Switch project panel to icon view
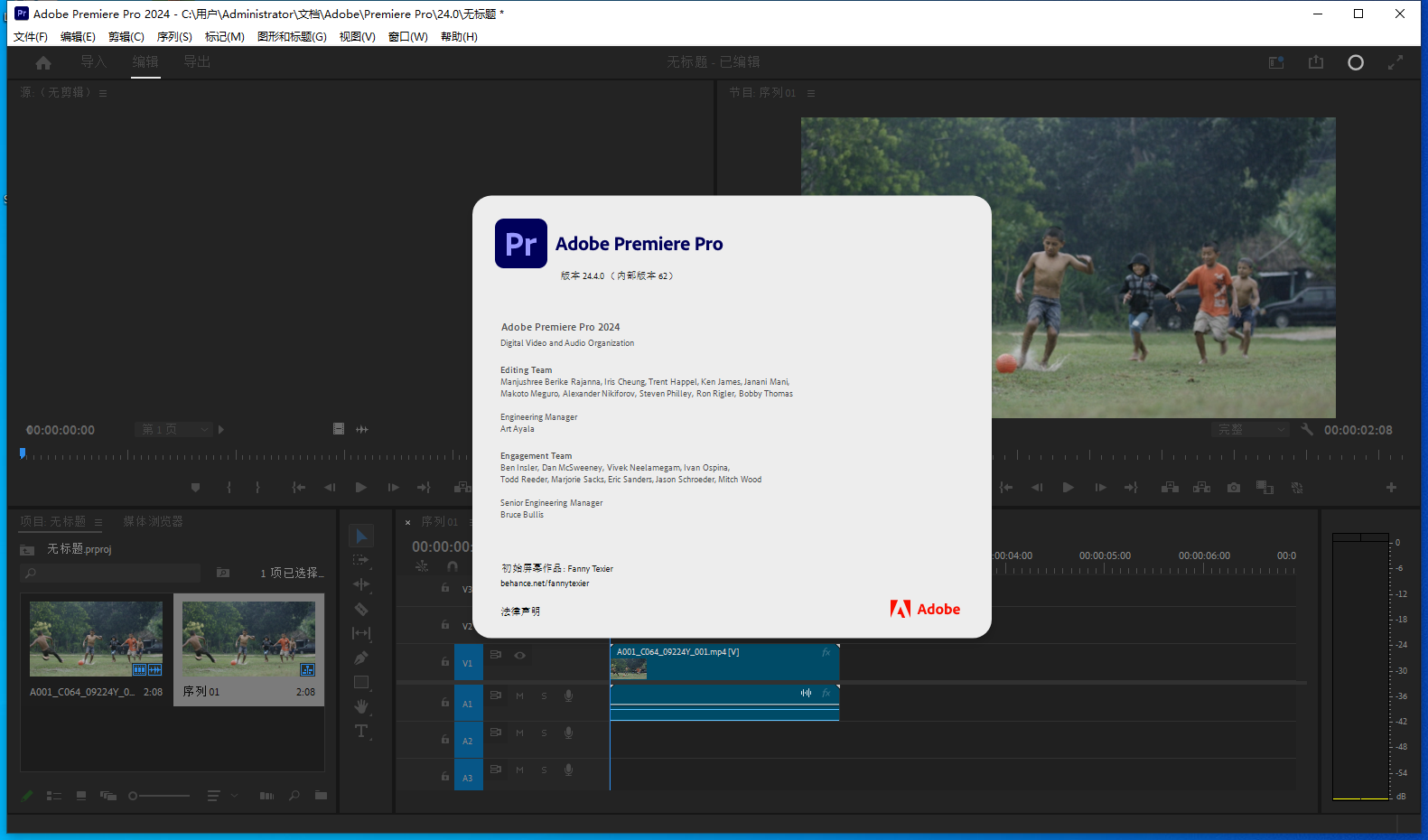This screenshot has height=840, width=1428. pyautogui.click(x=81, y=796)
